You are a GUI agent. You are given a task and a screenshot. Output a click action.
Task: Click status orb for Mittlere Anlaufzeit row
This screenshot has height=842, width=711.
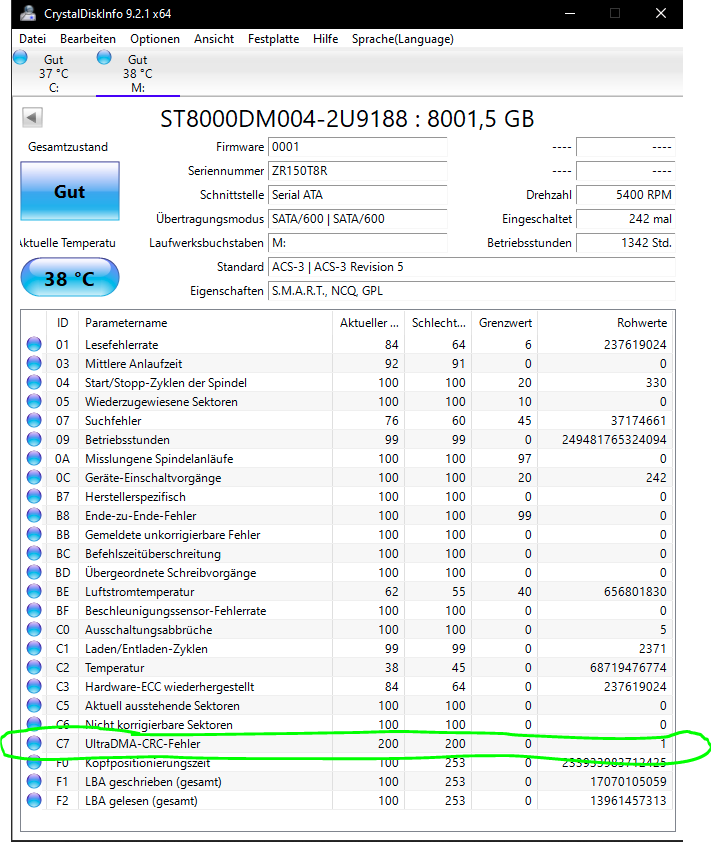point(34,364)
